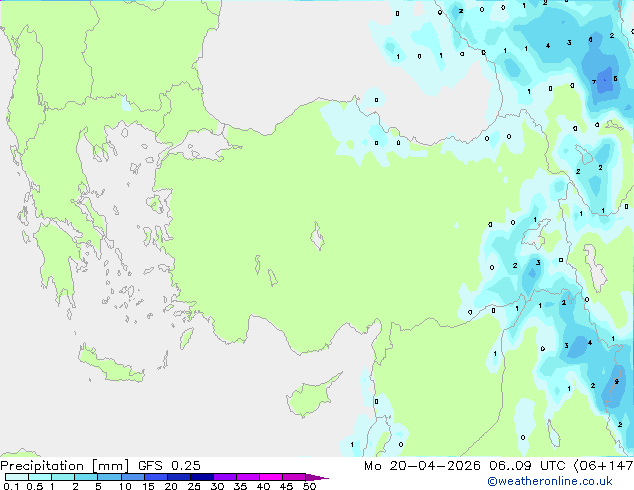The image size is (634, 490).
Task: Click the 'GFS 0.25' model label
Action: pos(169,466)
